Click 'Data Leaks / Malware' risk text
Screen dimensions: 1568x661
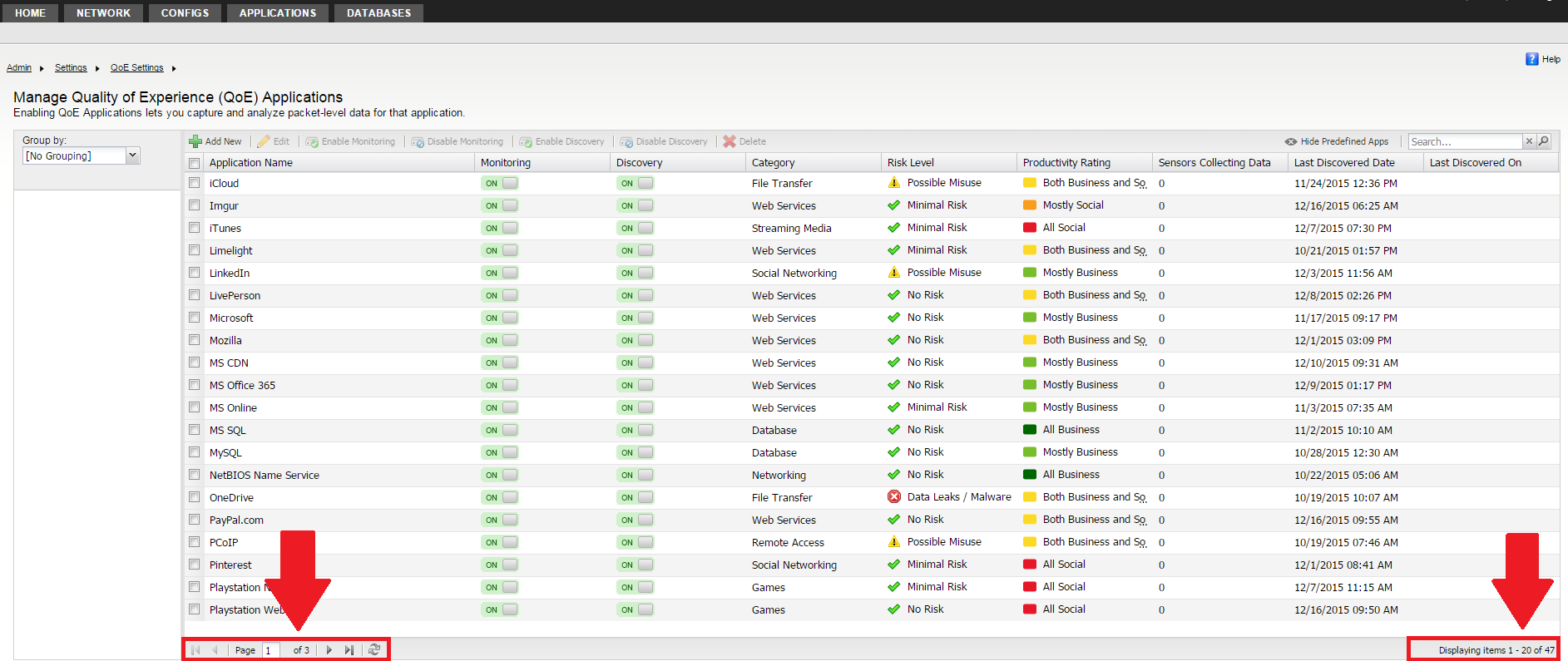pyautogui.click(x=959, y=497)
